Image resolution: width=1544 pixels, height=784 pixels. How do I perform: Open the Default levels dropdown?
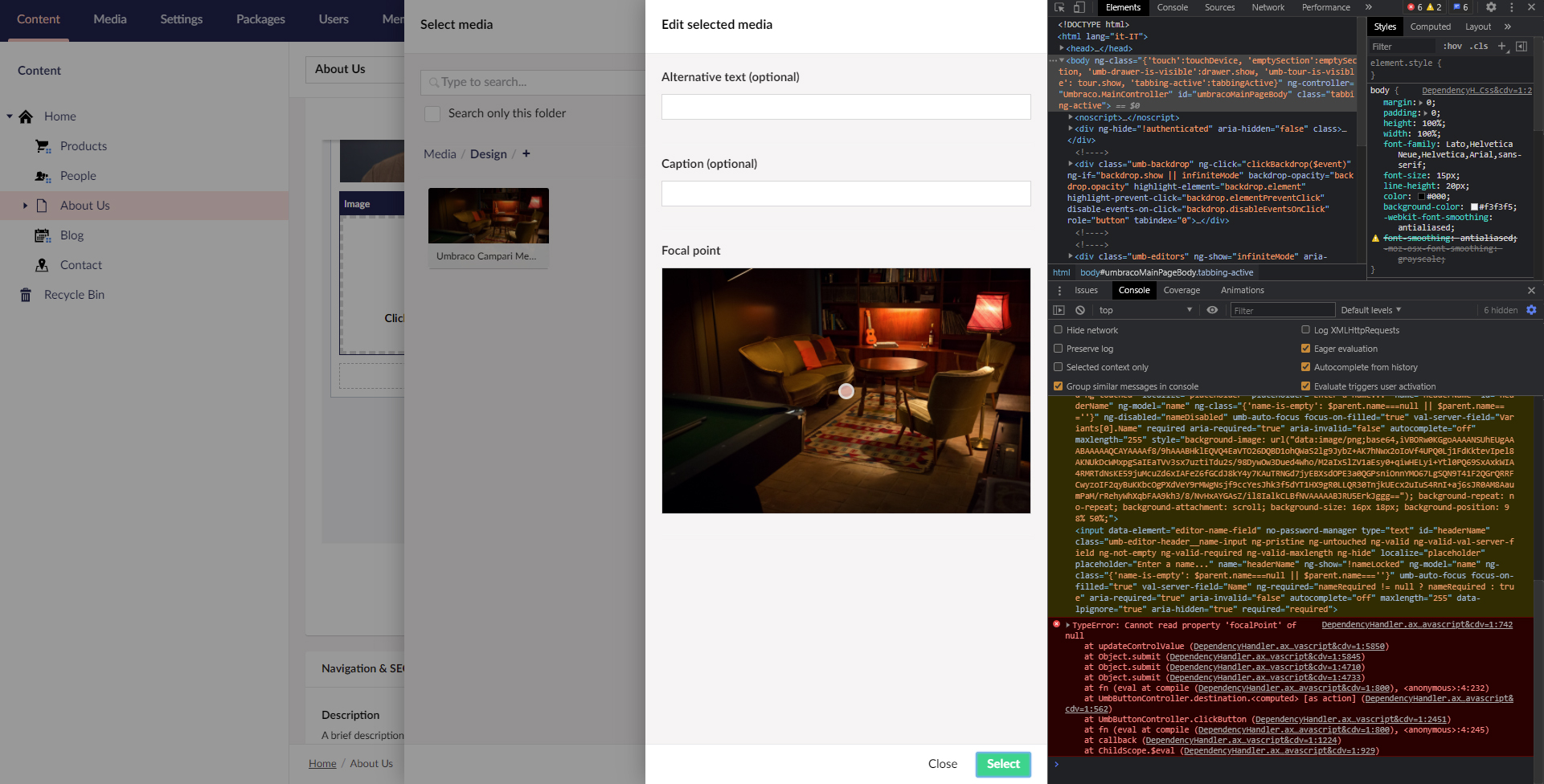[1371, 310]
